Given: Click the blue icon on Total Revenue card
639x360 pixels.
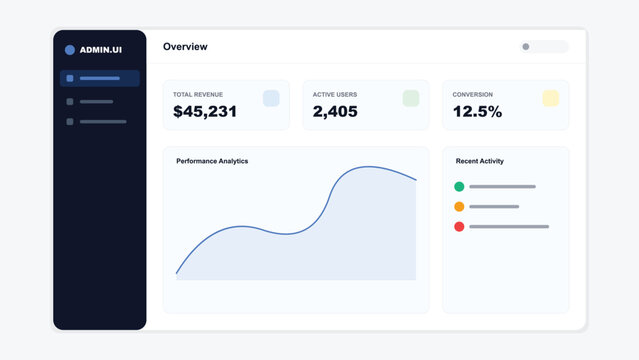Looking at the screenshot, I should (x=271, y=98).
